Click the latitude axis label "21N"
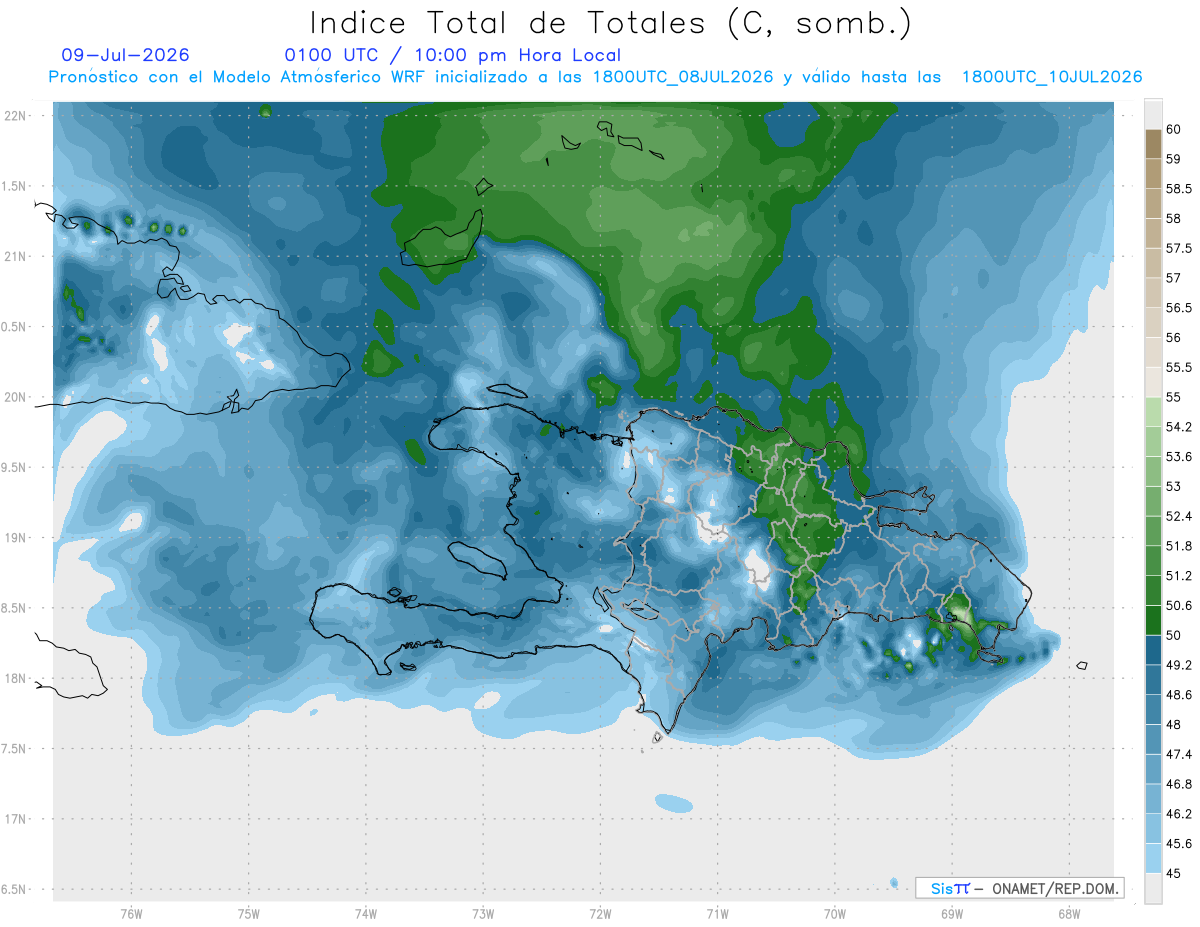The height and width of the screenshot is (927, 1200). (16, 256)
